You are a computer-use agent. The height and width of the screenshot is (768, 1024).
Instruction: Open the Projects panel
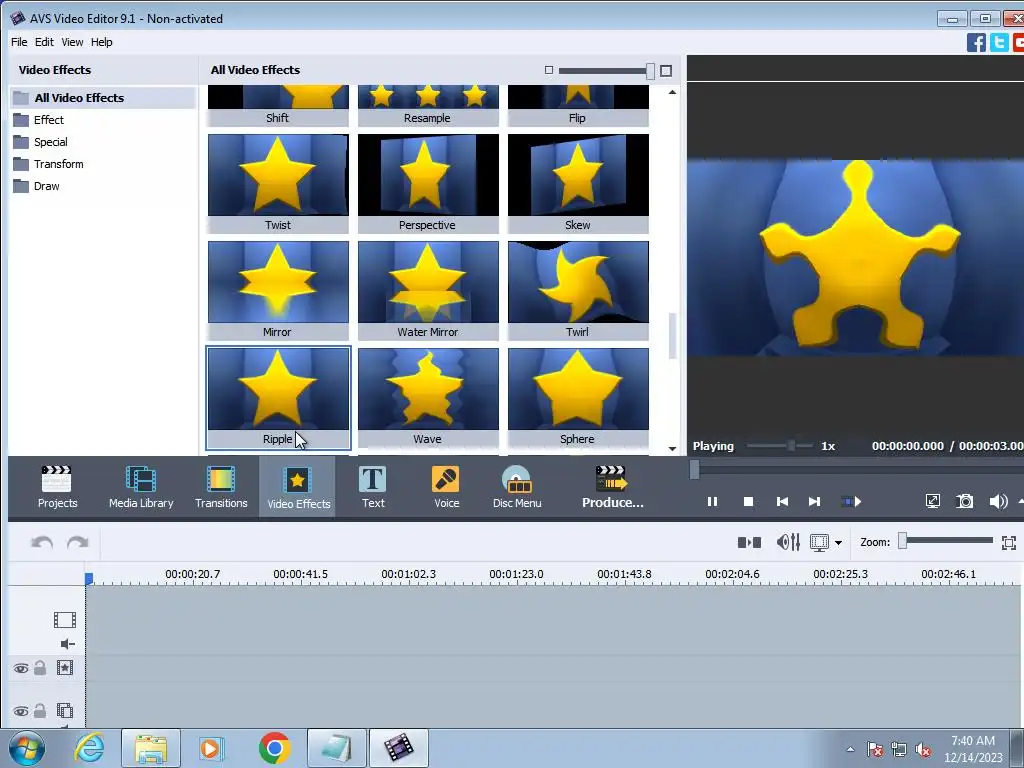click(x=57, y=487)
